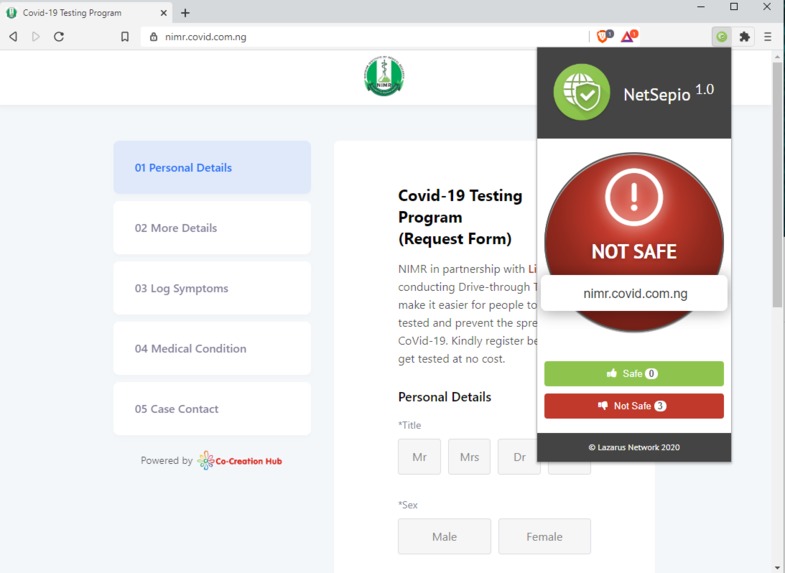Image resolution: width=785 pixels, height=573 pixels.
Task: Click the NetSepio globe shield logo
Action: [x=582, y=92]
